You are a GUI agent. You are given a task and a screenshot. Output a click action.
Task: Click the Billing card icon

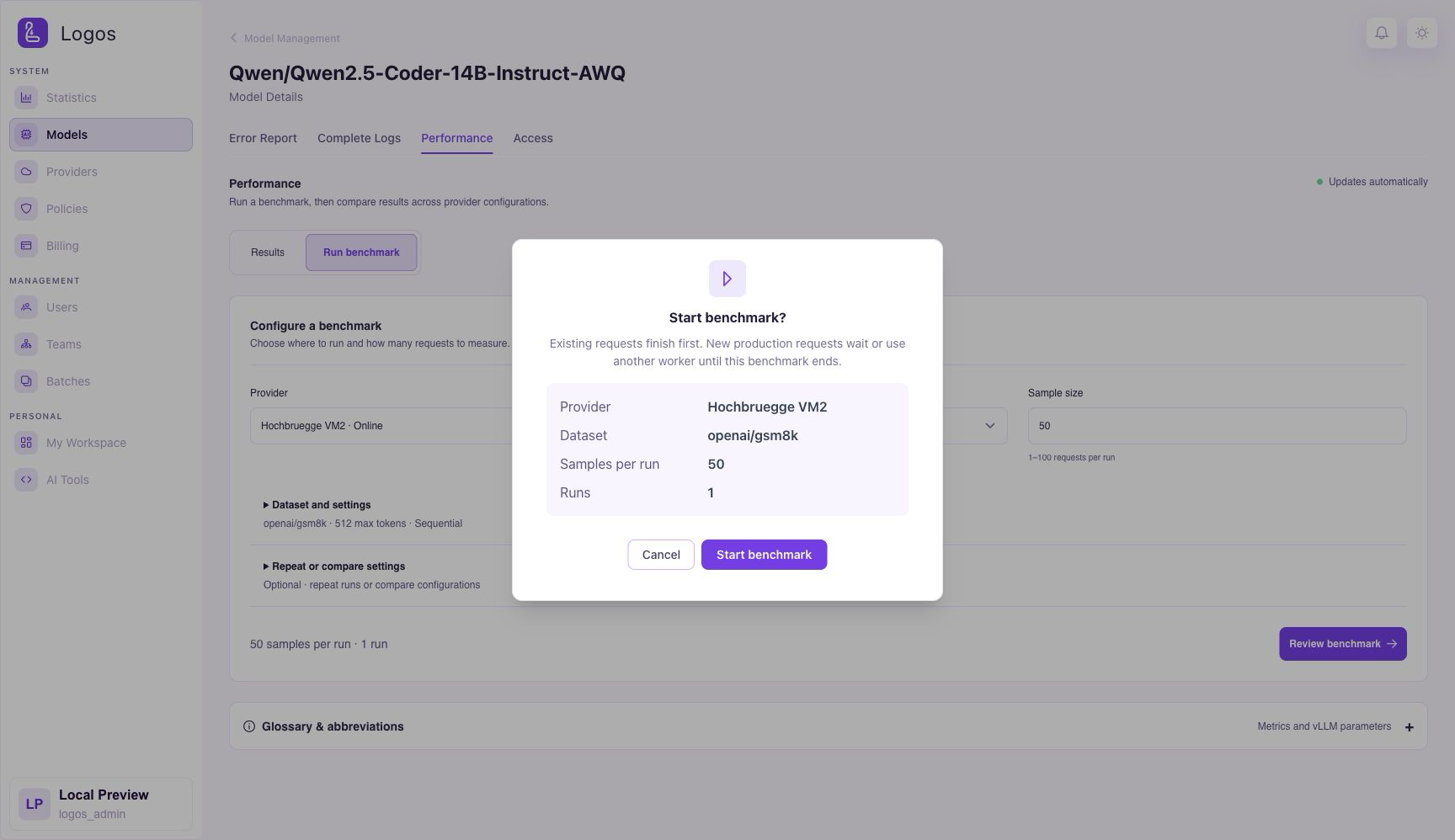(x=26, y=246)
